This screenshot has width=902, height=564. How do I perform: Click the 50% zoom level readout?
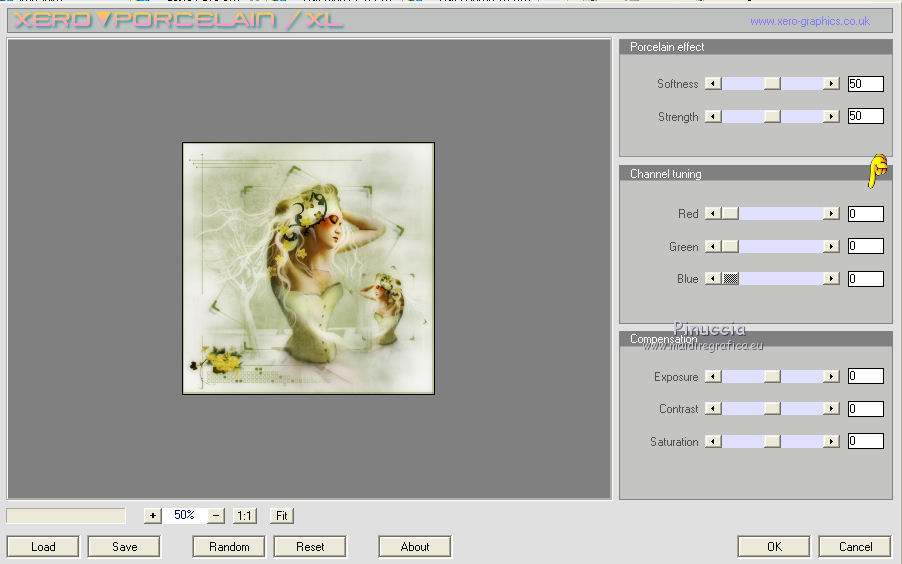[184, 515]
